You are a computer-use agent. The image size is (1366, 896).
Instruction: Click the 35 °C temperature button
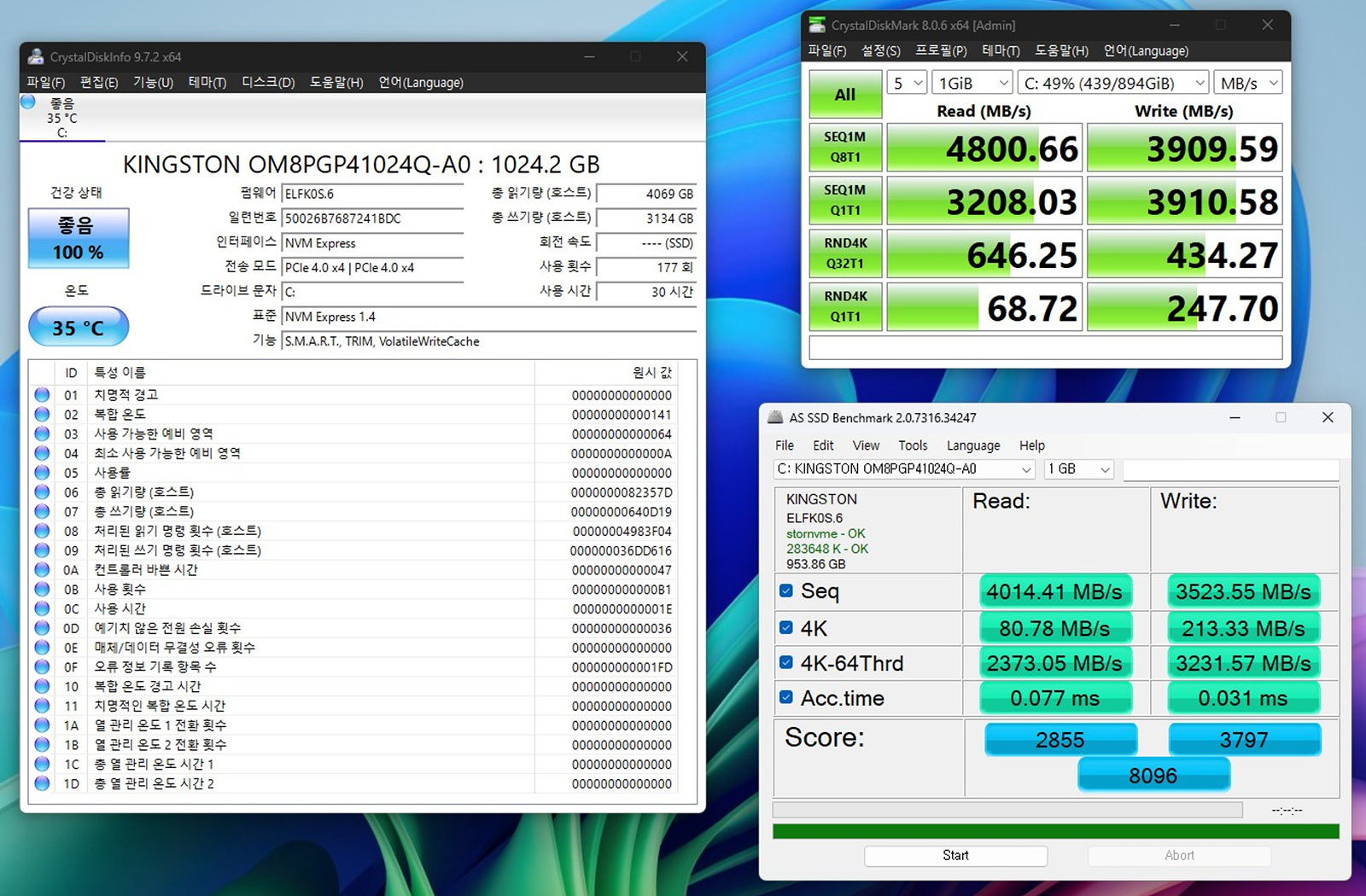tap(79, 327)
